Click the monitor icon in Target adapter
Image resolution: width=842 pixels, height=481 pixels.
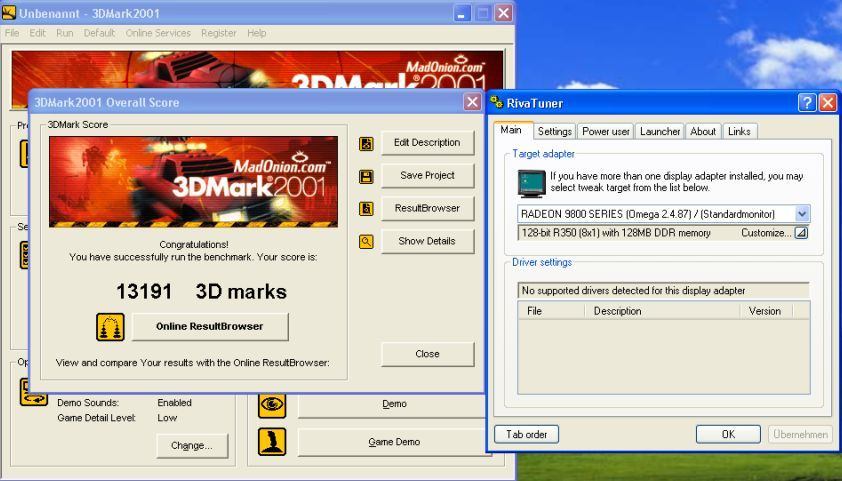coord(532,184)
